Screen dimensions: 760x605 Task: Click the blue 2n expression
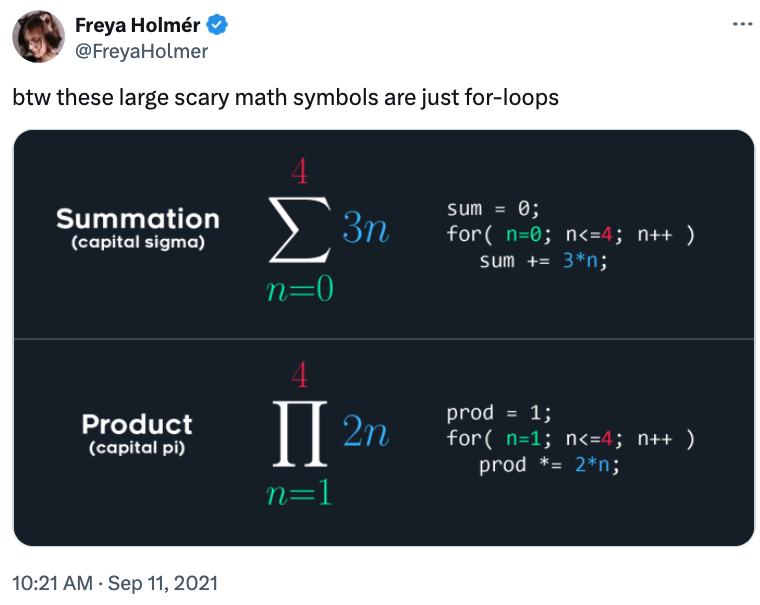pos(365,432)
